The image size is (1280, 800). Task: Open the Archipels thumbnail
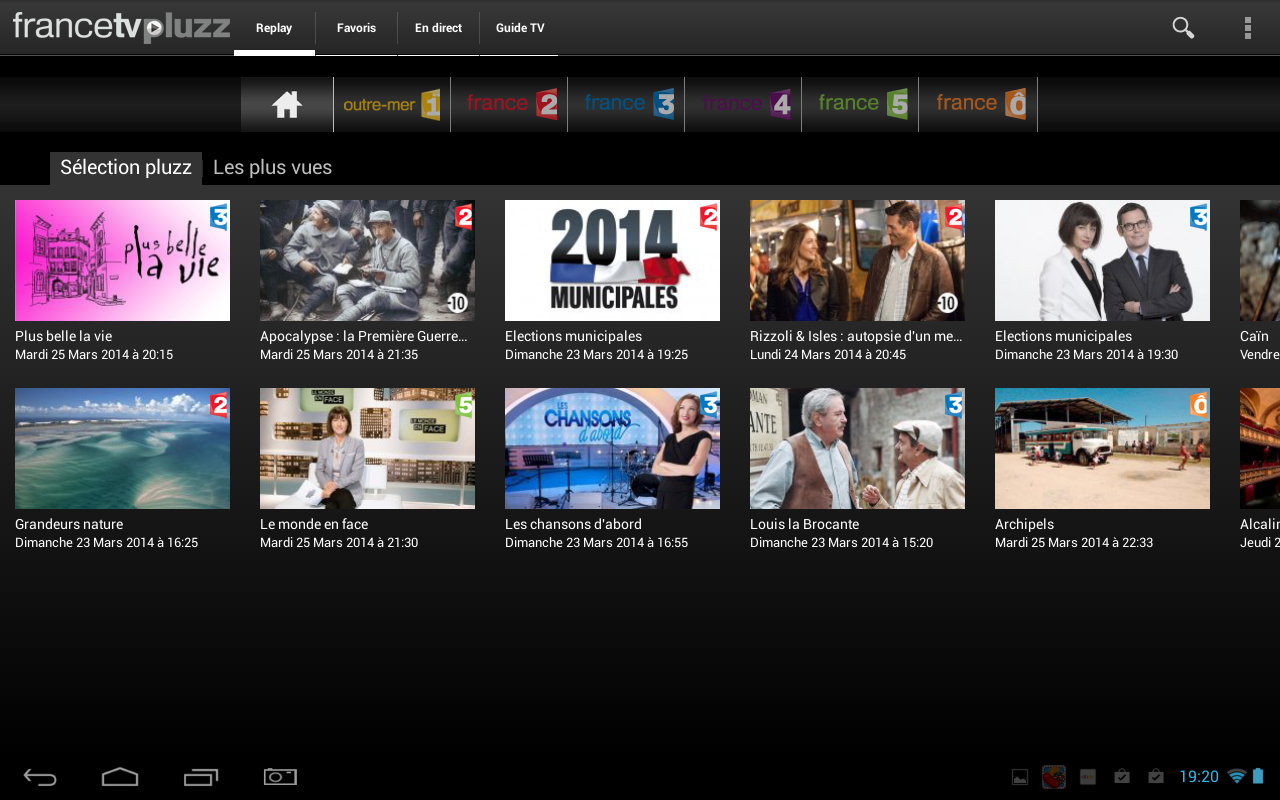(x=1102, y=448)
